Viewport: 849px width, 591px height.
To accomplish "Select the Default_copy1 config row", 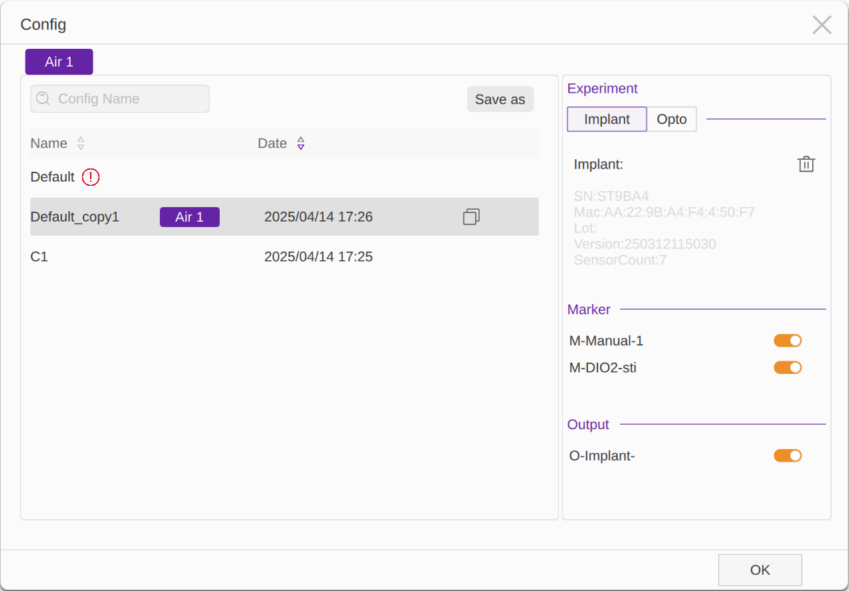I will [x=284, y=216].
